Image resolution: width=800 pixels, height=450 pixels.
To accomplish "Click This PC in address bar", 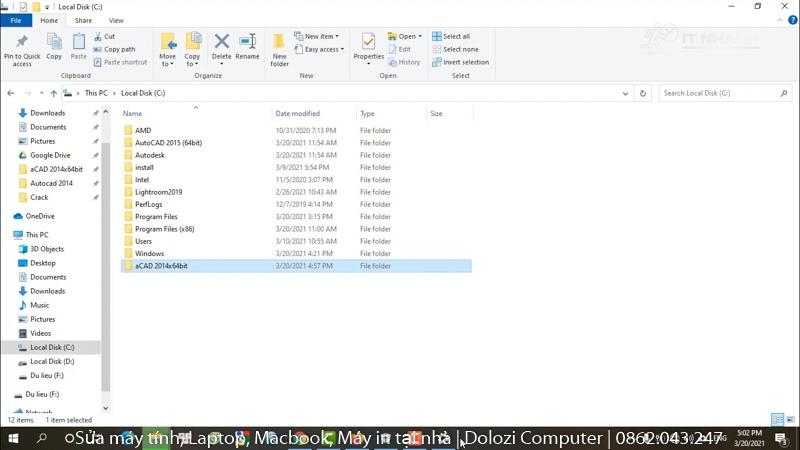I will (96, 93).
